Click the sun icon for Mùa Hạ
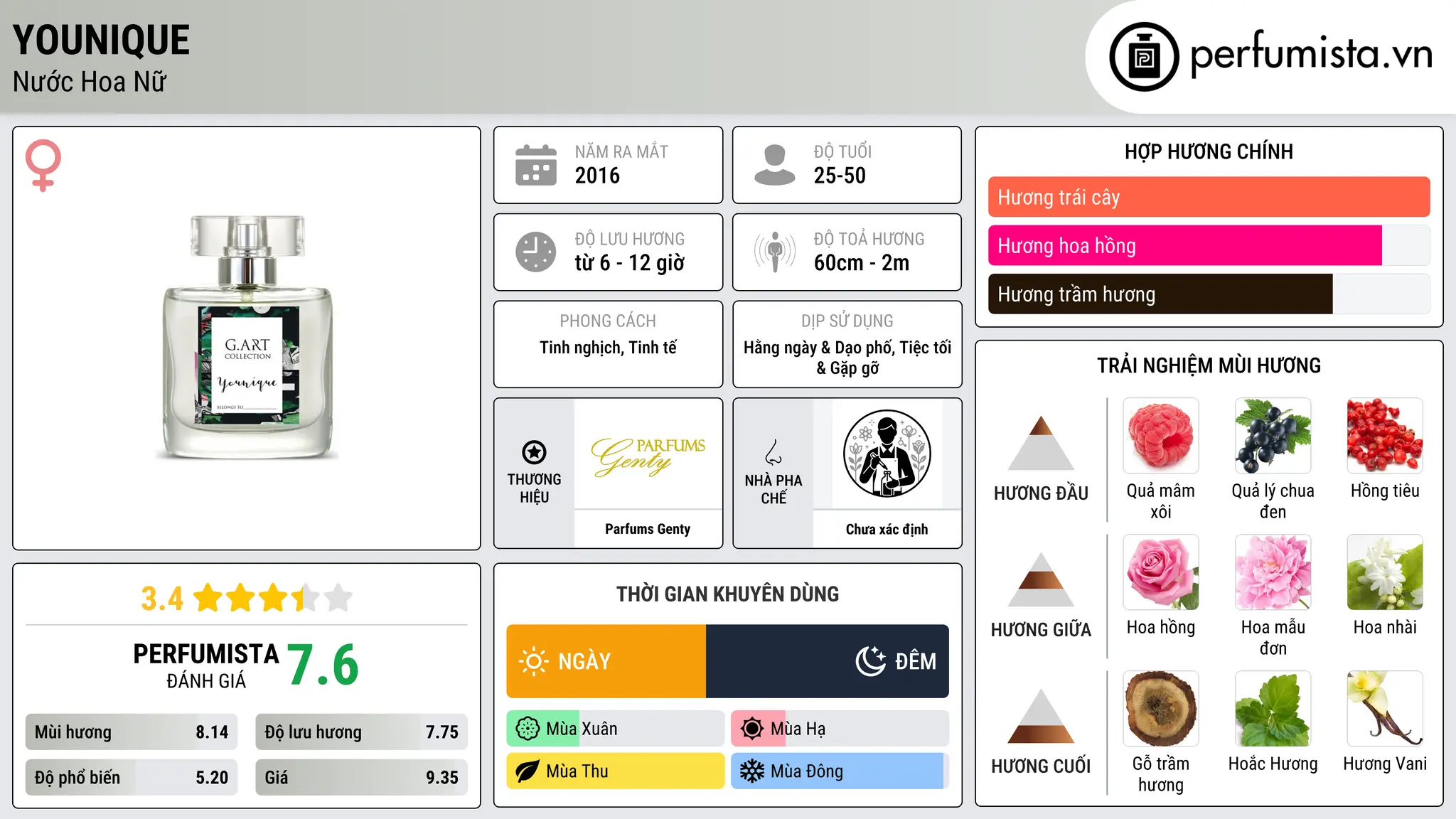Viewport: 1456px width, 819px height. [x=752, y=729]
